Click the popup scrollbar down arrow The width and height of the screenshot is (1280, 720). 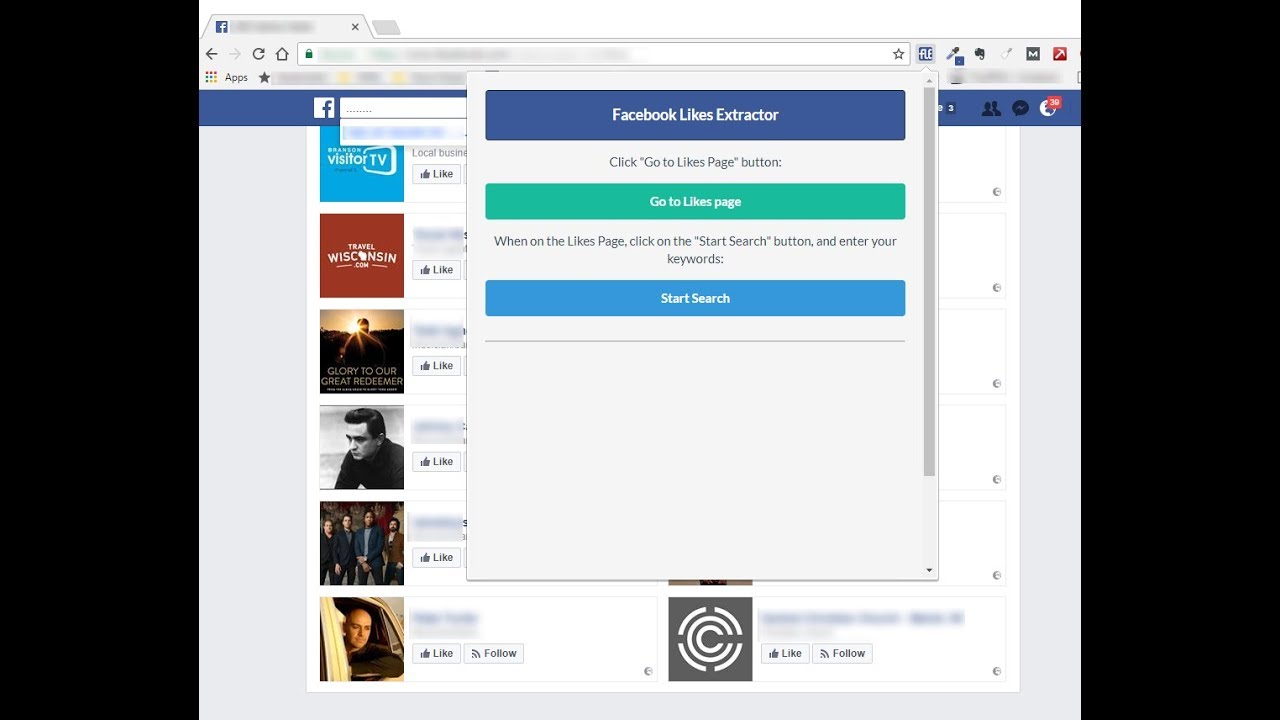tap(929, 570)
